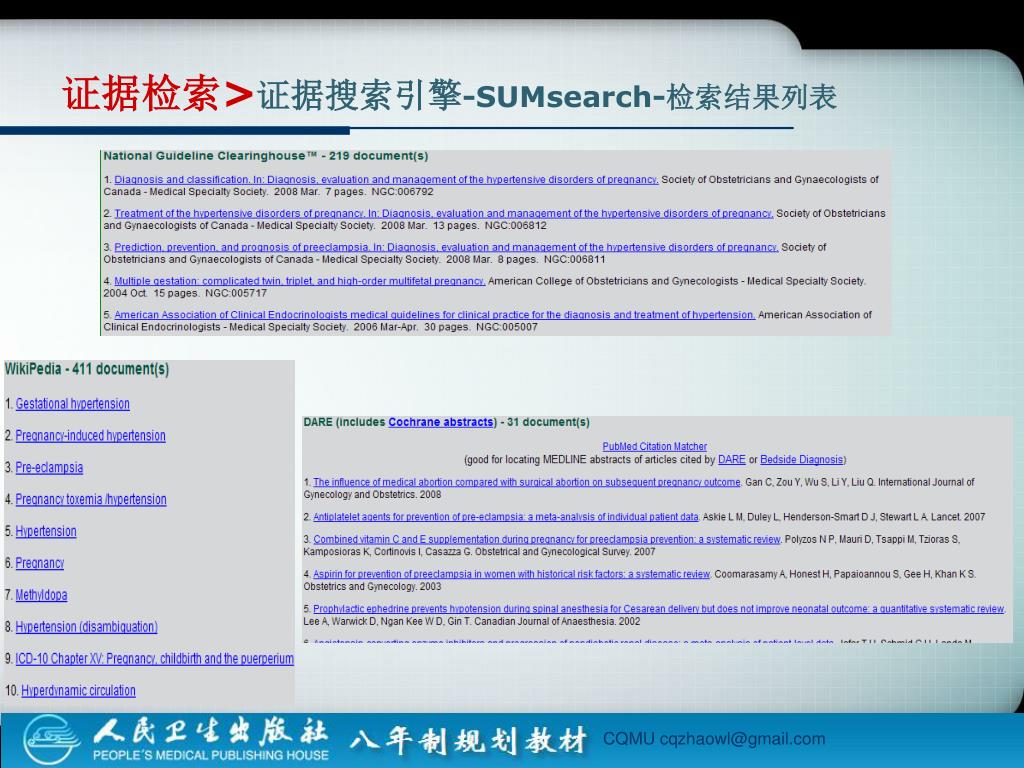Open WikiPedia 'Gestational hypertension' link
Viewport: 1024px width, 768px height.
pyautogui.click(x=72, y=404)
